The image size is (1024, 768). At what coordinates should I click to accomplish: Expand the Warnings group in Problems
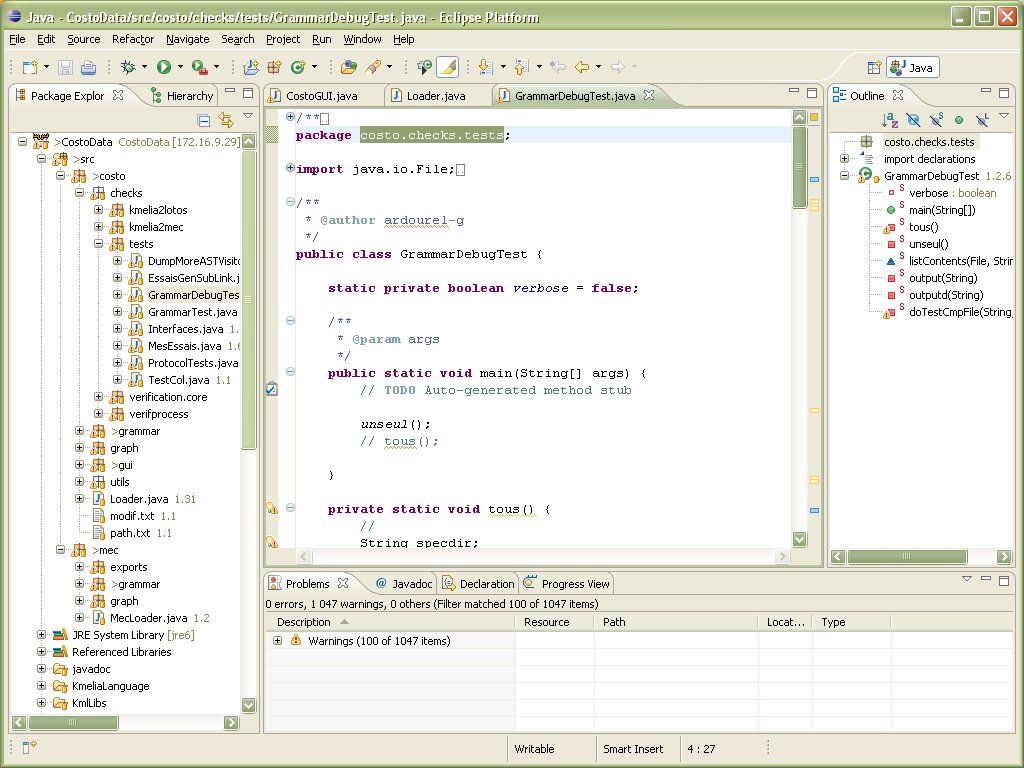(277, 641)
